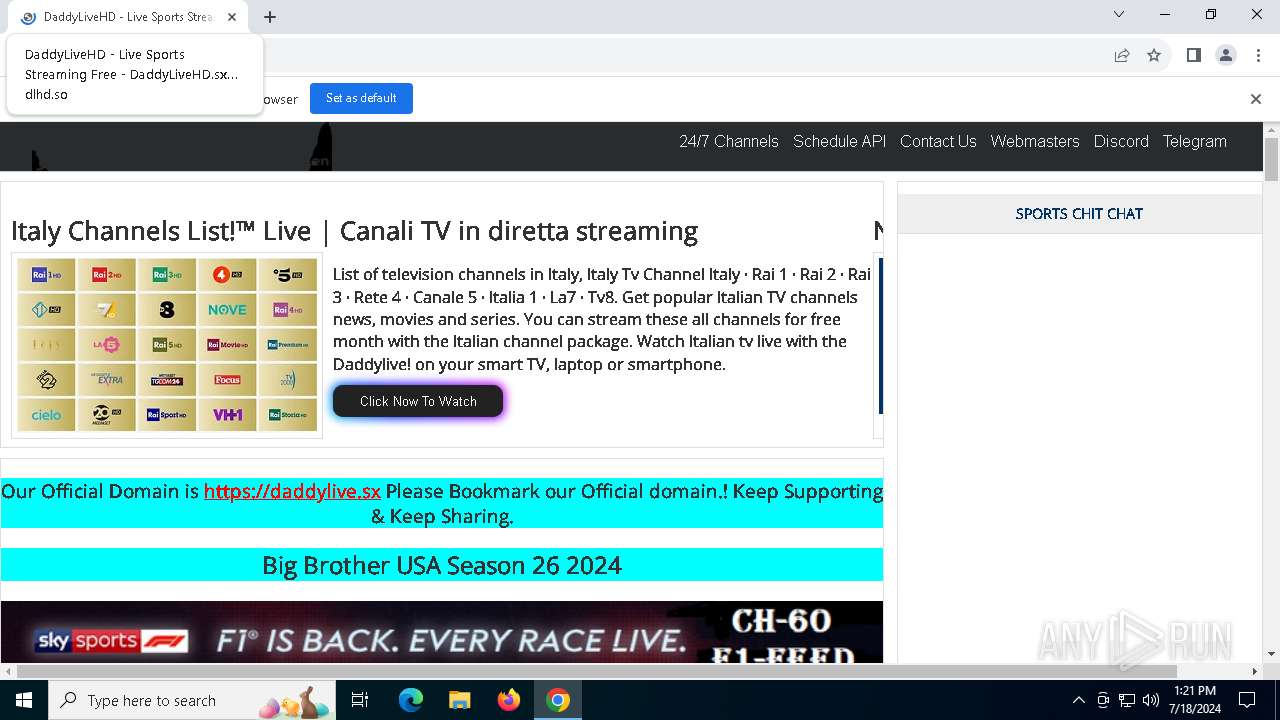Viewport: 1280px width, 720px height.
Task: Open the Chrome profile avatar
Action: [x=1226, y=55]
